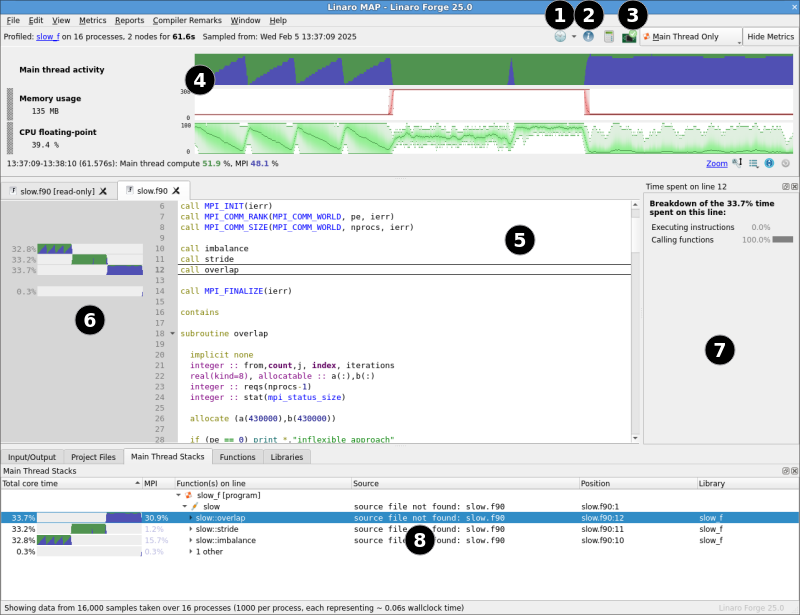The height and width of the screenshot is (615, 800).
Task: Expand the slow::stride stack entry
Action: point(191,529)
